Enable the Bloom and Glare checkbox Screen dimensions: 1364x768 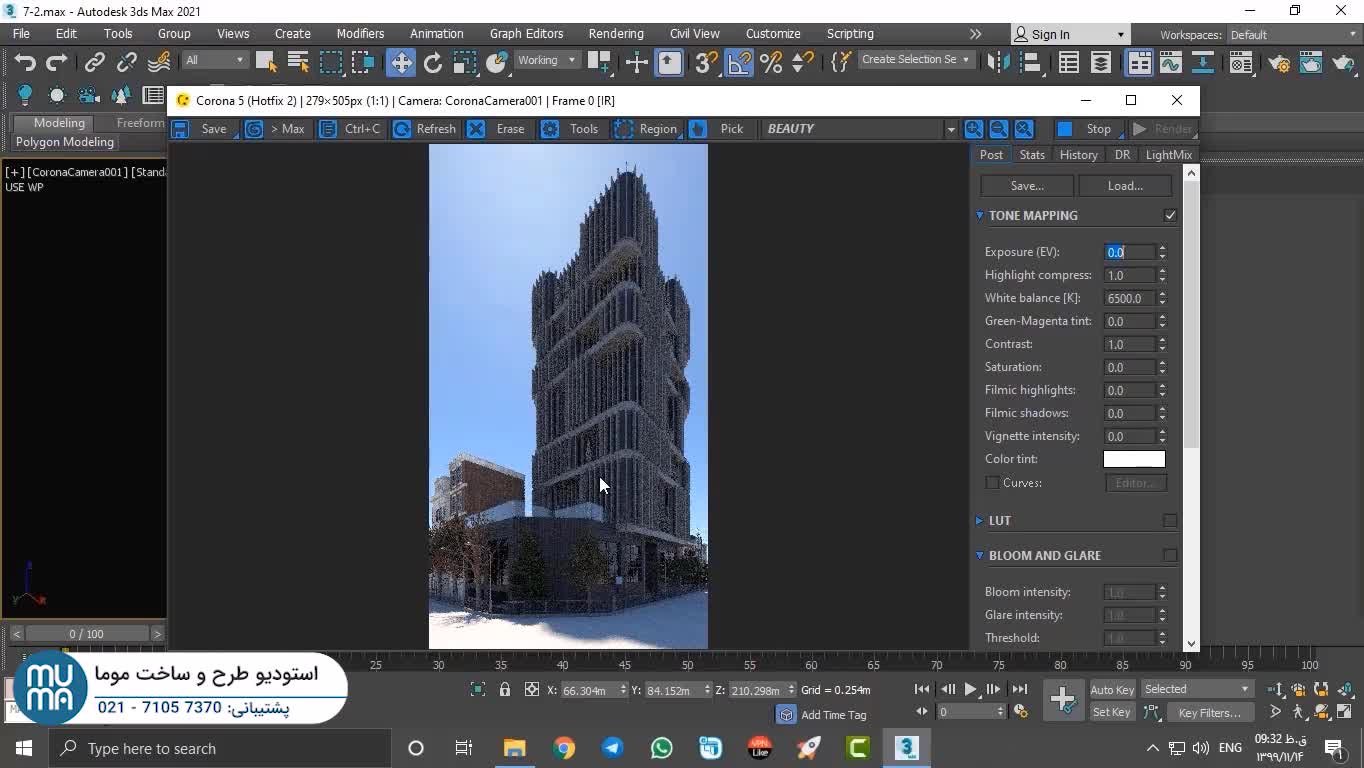tap(1170, 556)
